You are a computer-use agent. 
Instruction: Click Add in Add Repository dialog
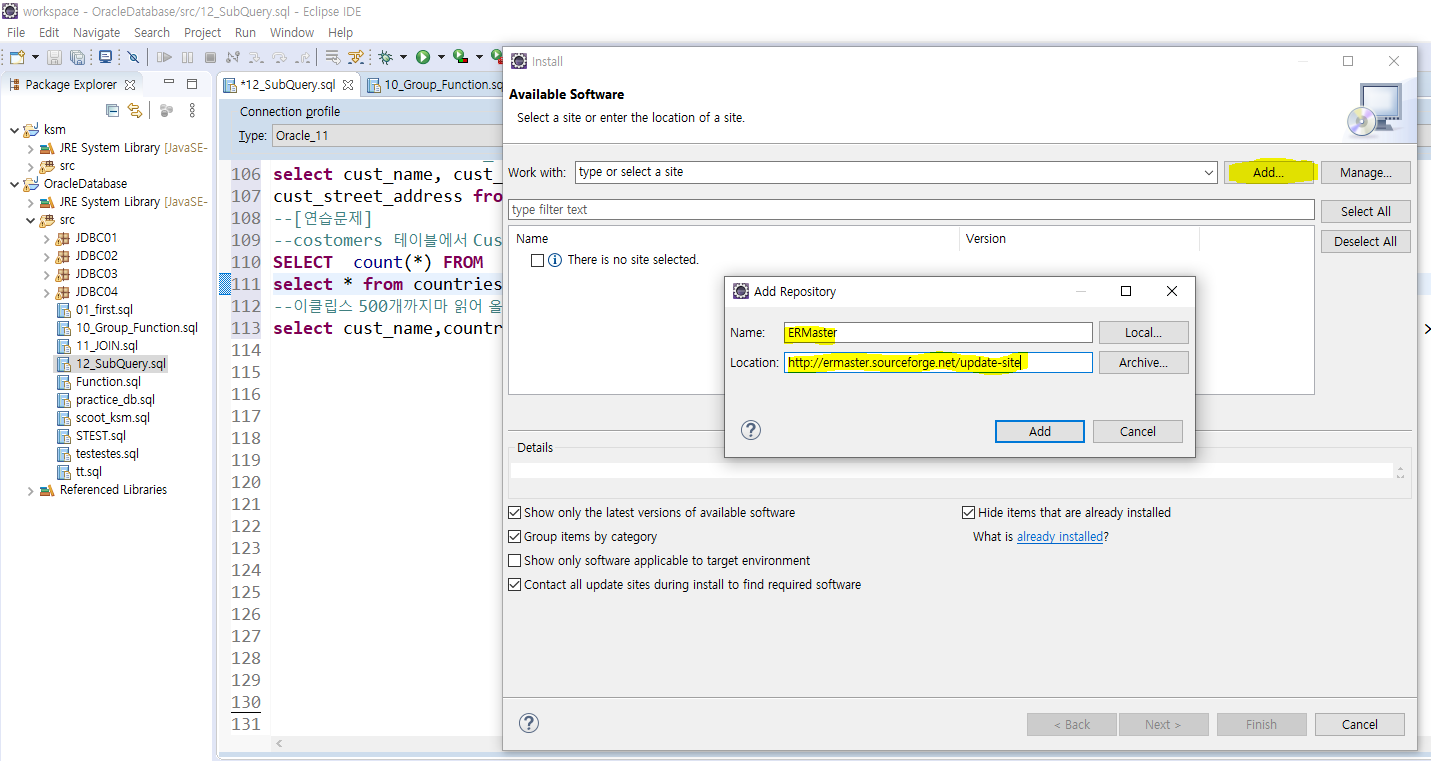(1040, 431)
